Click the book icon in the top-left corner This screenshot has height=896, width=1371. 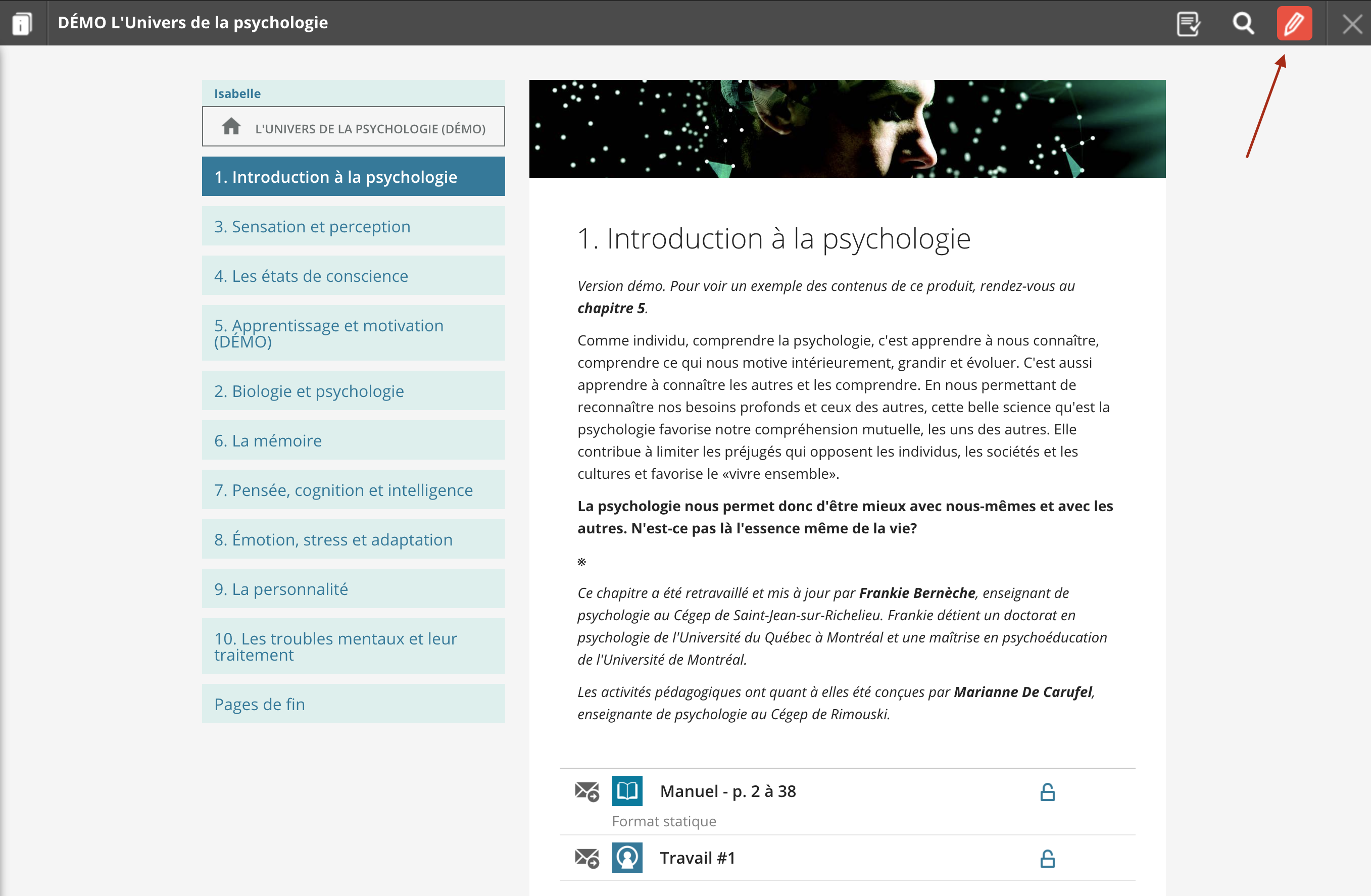[22, 23]
